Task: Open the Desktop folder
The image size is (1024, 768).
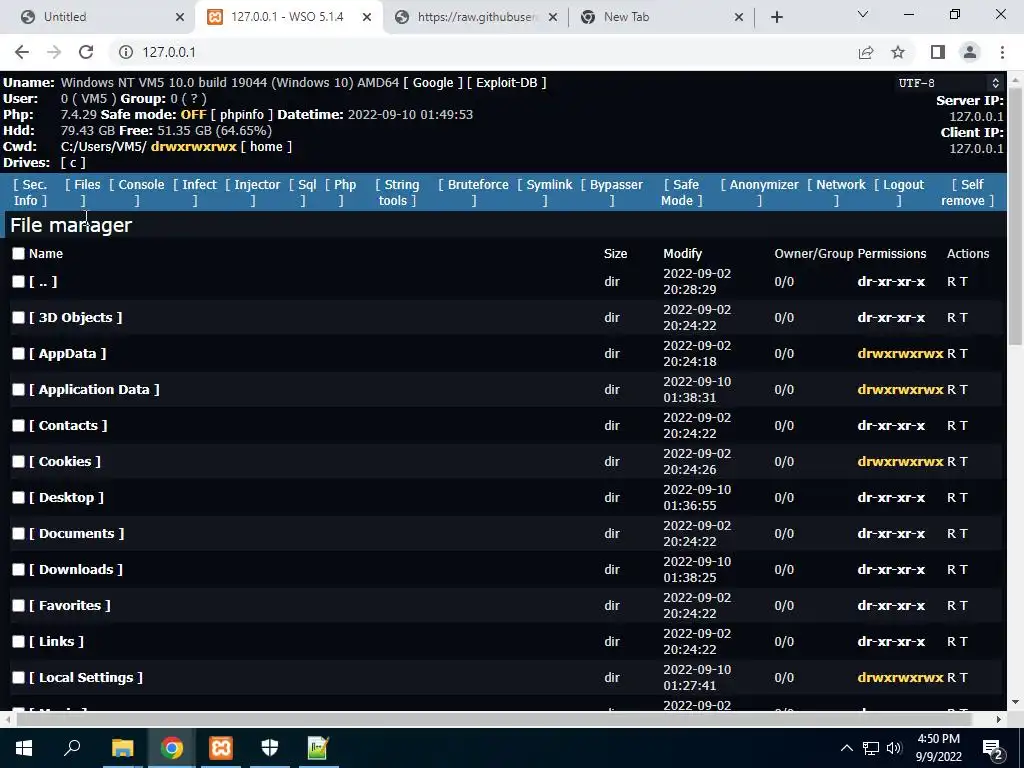Action: point(67,498)
